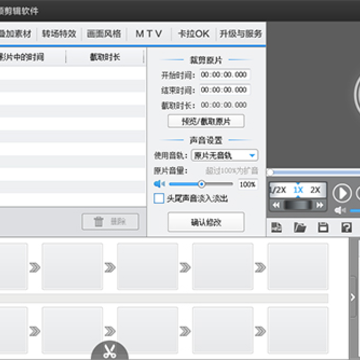Click the 截取时长 column header

tap(105, 57)
